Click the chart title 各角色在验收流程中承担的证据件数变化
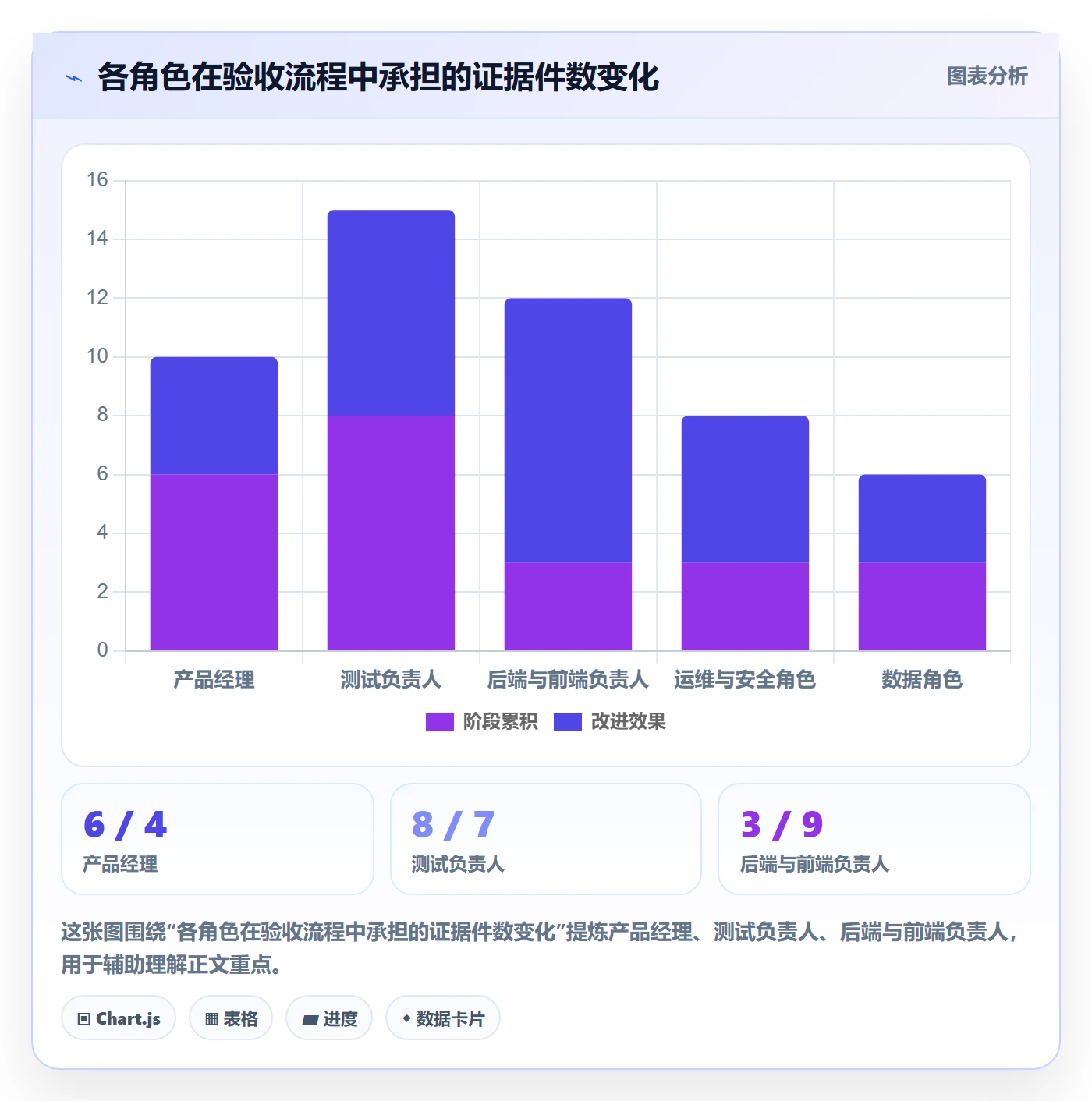Viewport: 1092px width, 1101px height. [x=378, y=77]
